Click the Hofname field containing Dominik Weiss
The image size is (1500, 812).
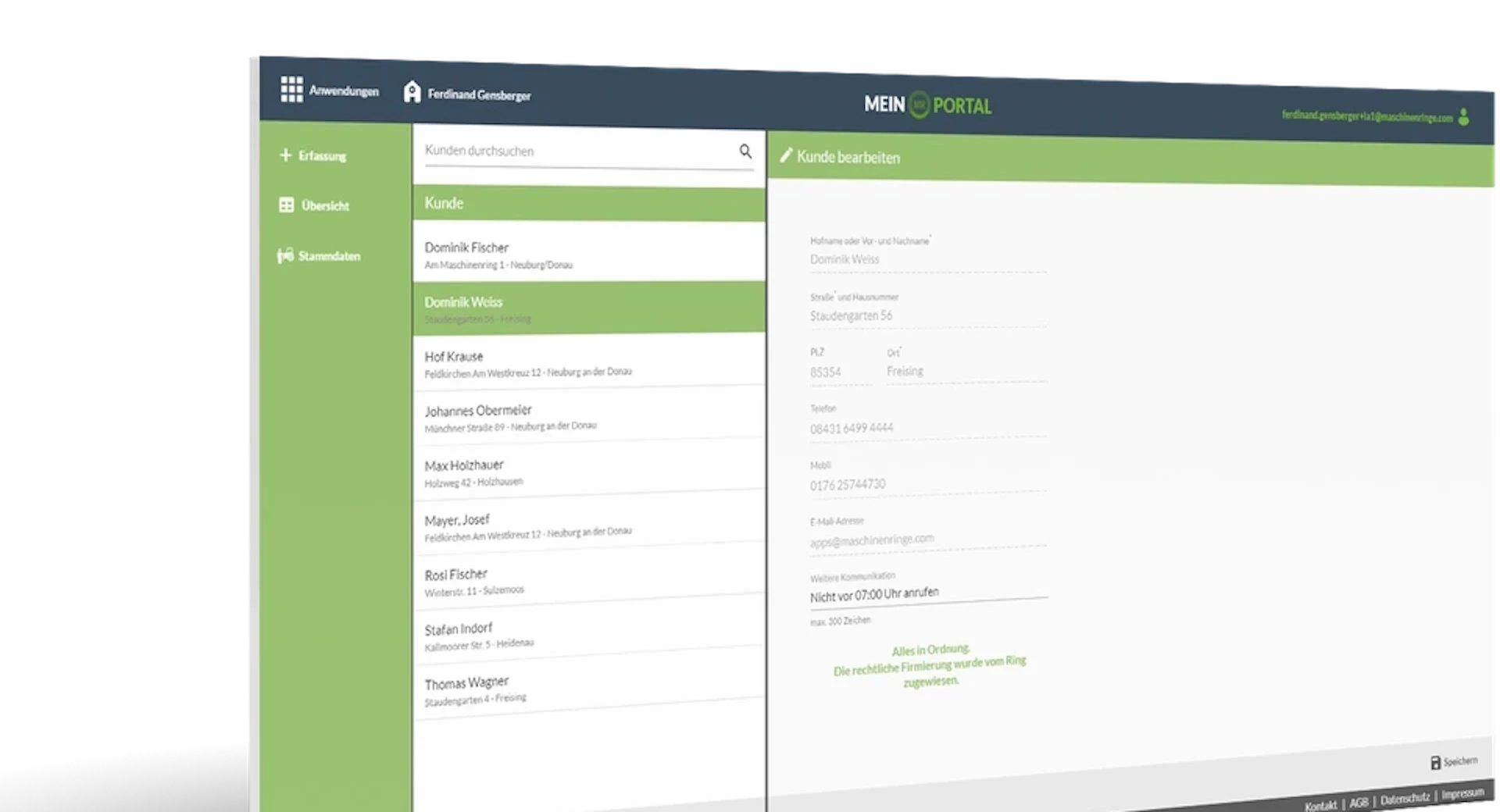click(928, 259)
